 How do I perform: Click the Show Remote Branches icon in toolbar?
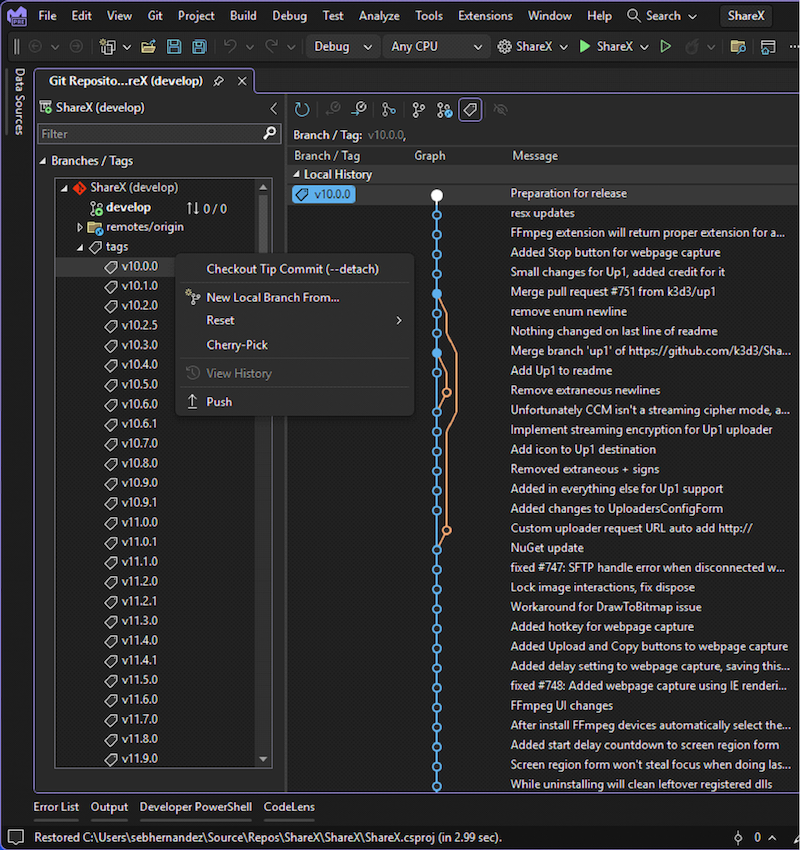[445, 110]
